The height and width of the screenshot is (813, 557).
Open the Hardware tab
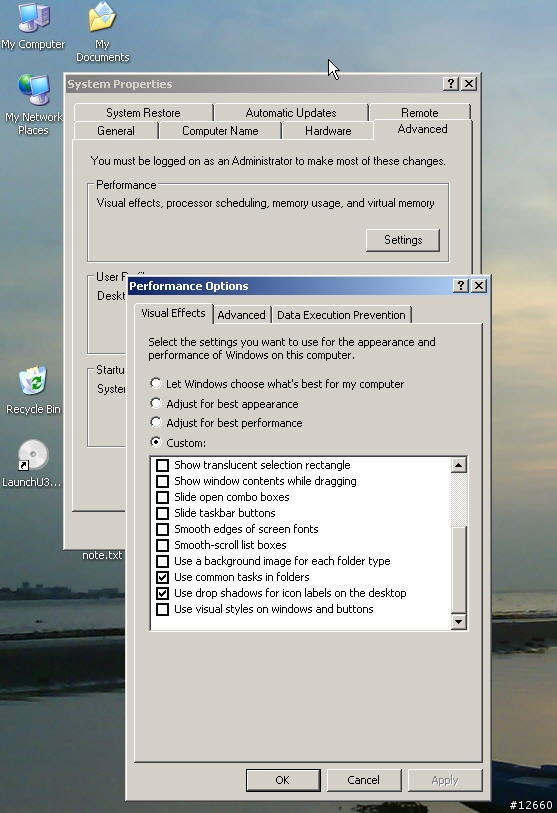click(x=328, y=131)
